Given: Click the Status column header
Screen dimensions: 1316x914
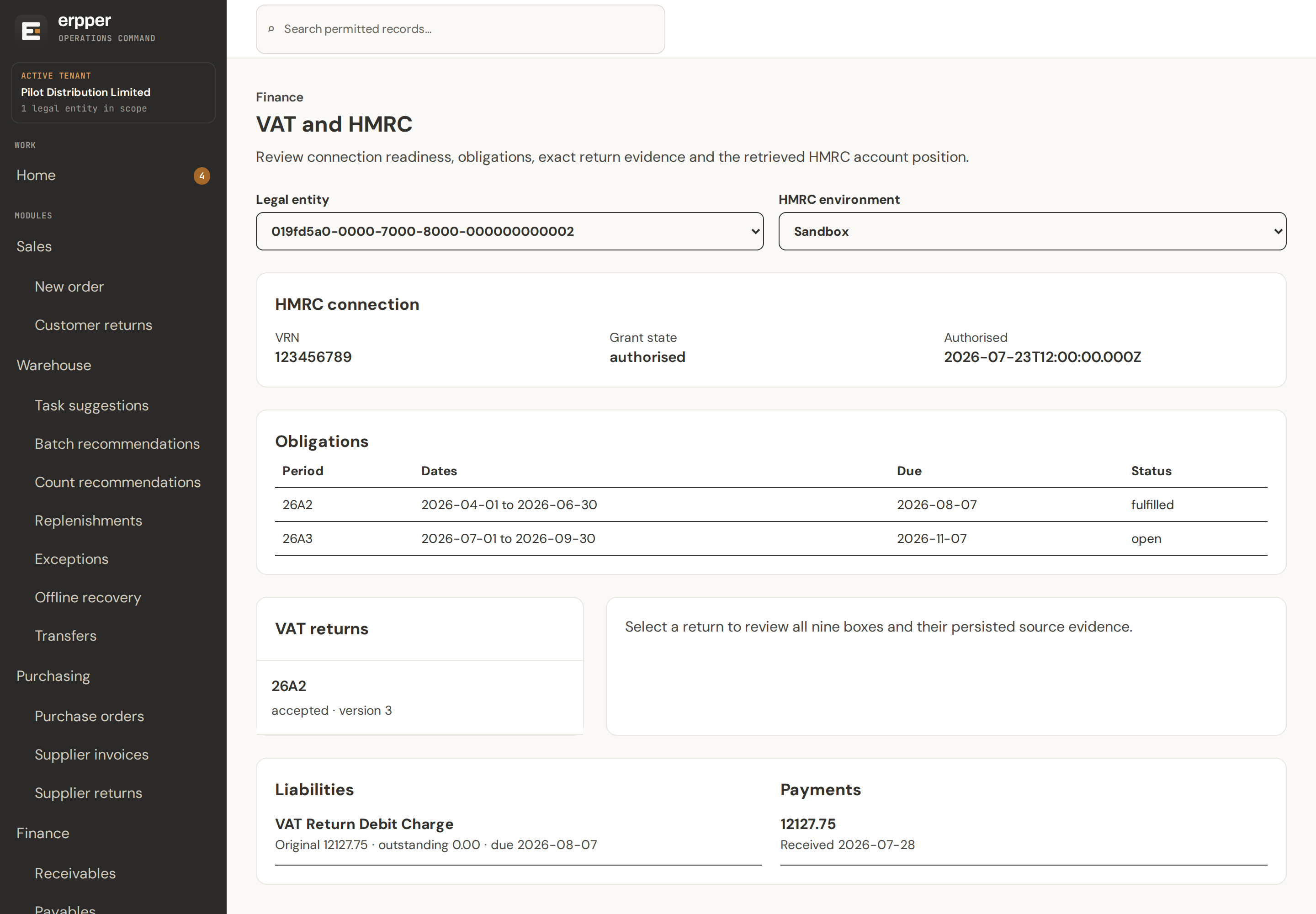Looking at the screenshot, I should click(x=1151, y=471).
